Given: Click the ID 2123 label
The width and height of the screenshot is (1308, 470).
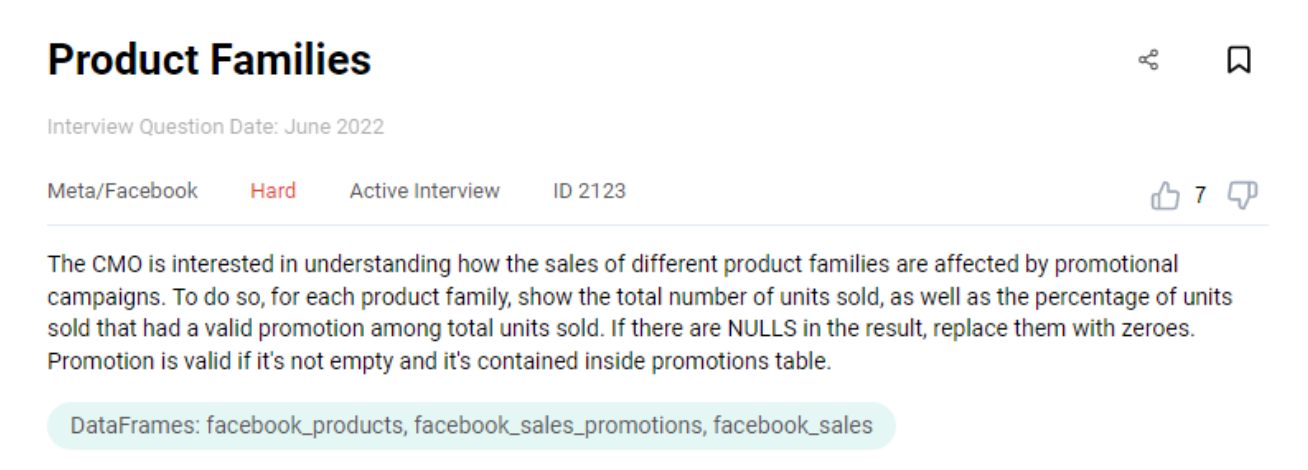Looking at the screenshot, I should coord(589,191).
